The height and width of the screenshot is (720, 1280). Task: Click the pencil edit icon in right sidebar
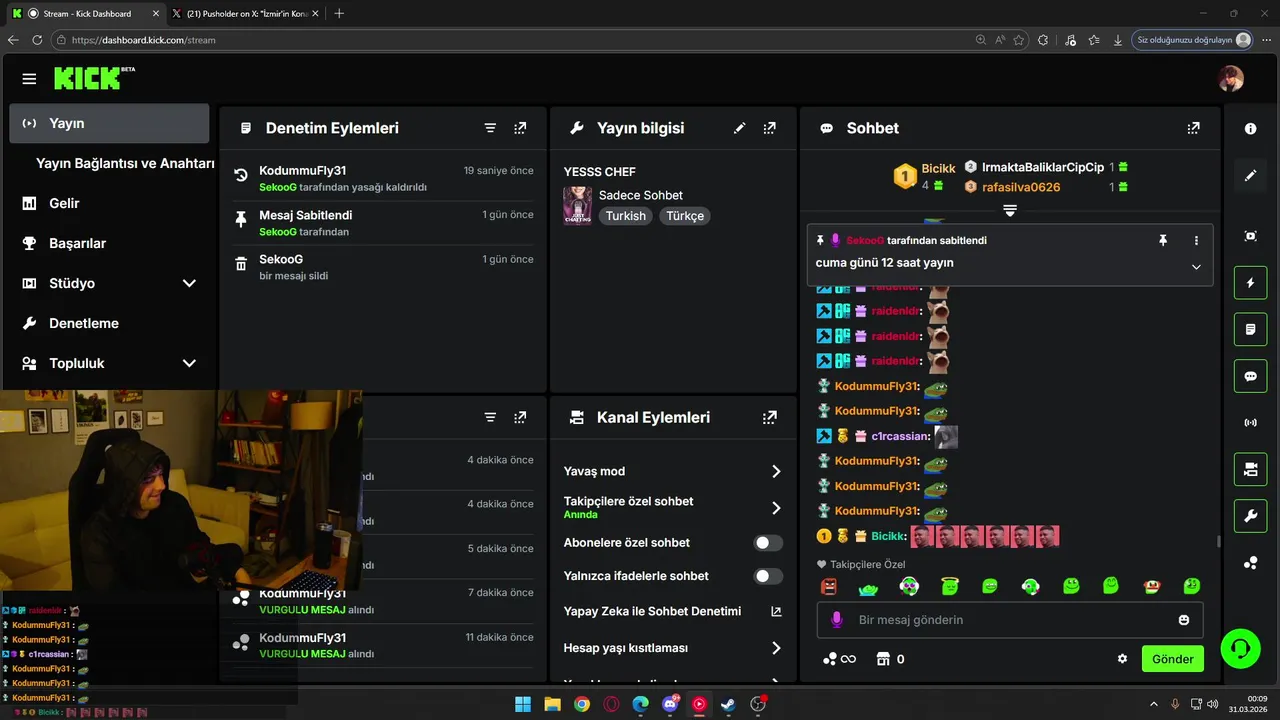click(1250, 175)
